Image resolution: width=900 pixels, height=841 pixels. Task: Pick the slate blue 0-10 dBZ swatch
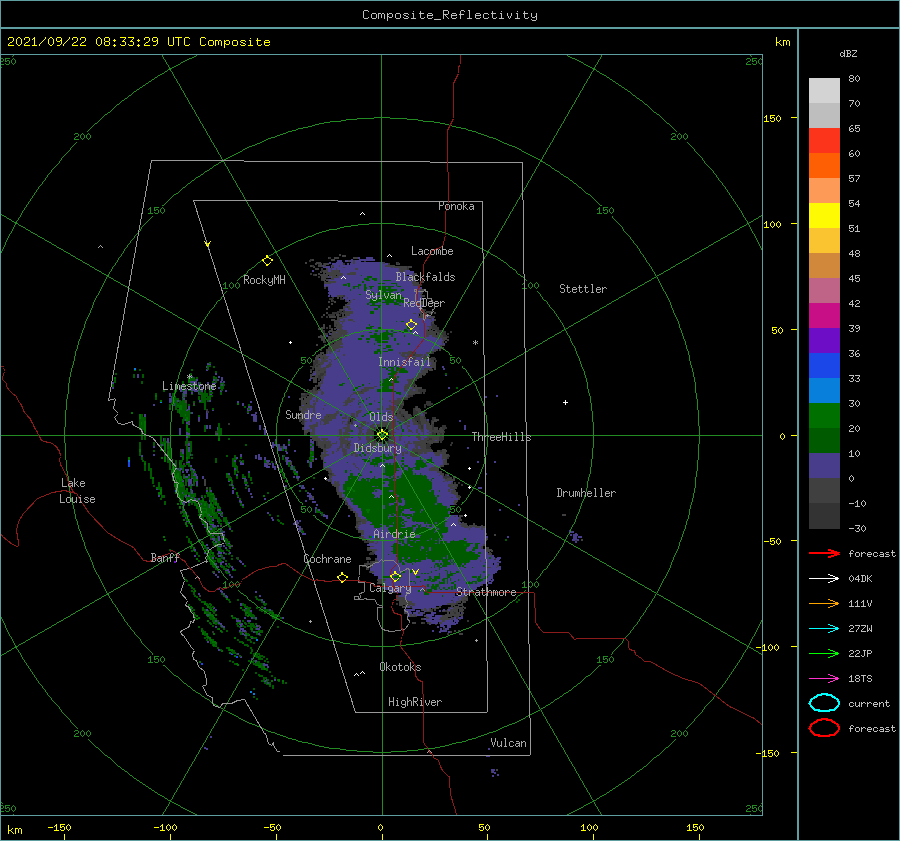click(x=824, y=466)
